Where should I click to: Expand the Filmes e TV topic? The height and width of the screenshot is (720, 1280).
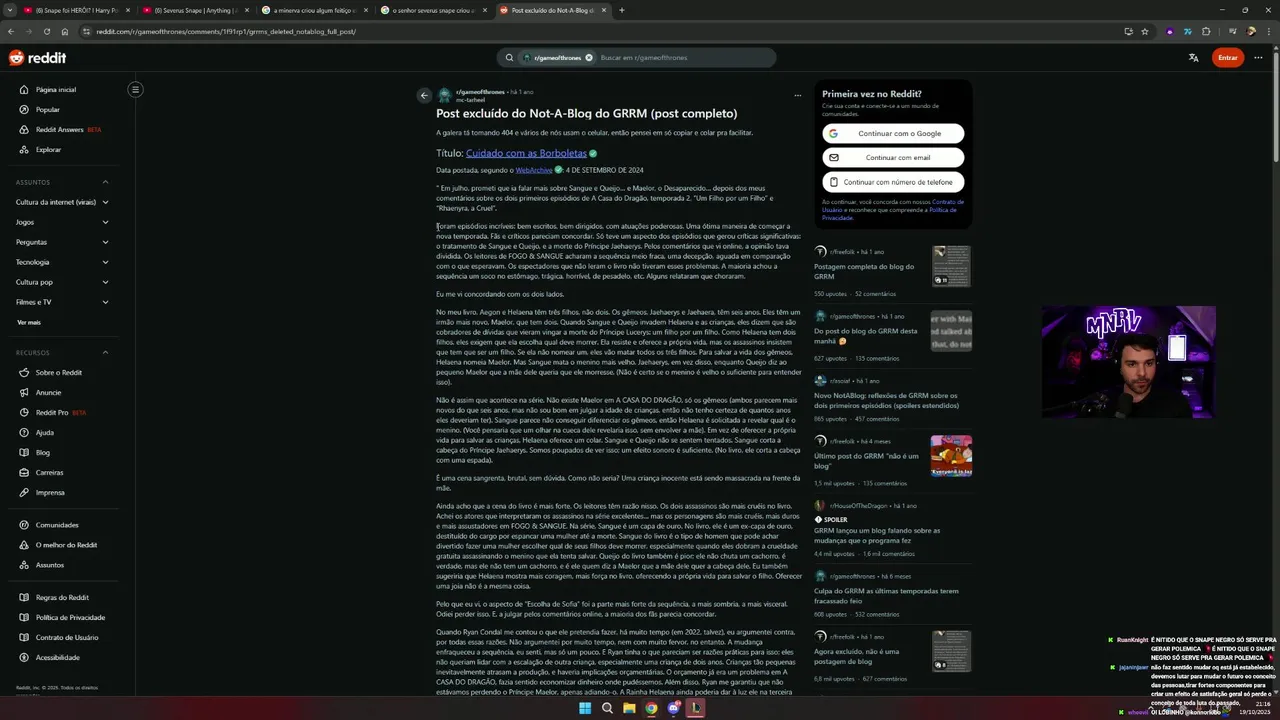click(x=62, y=302)
